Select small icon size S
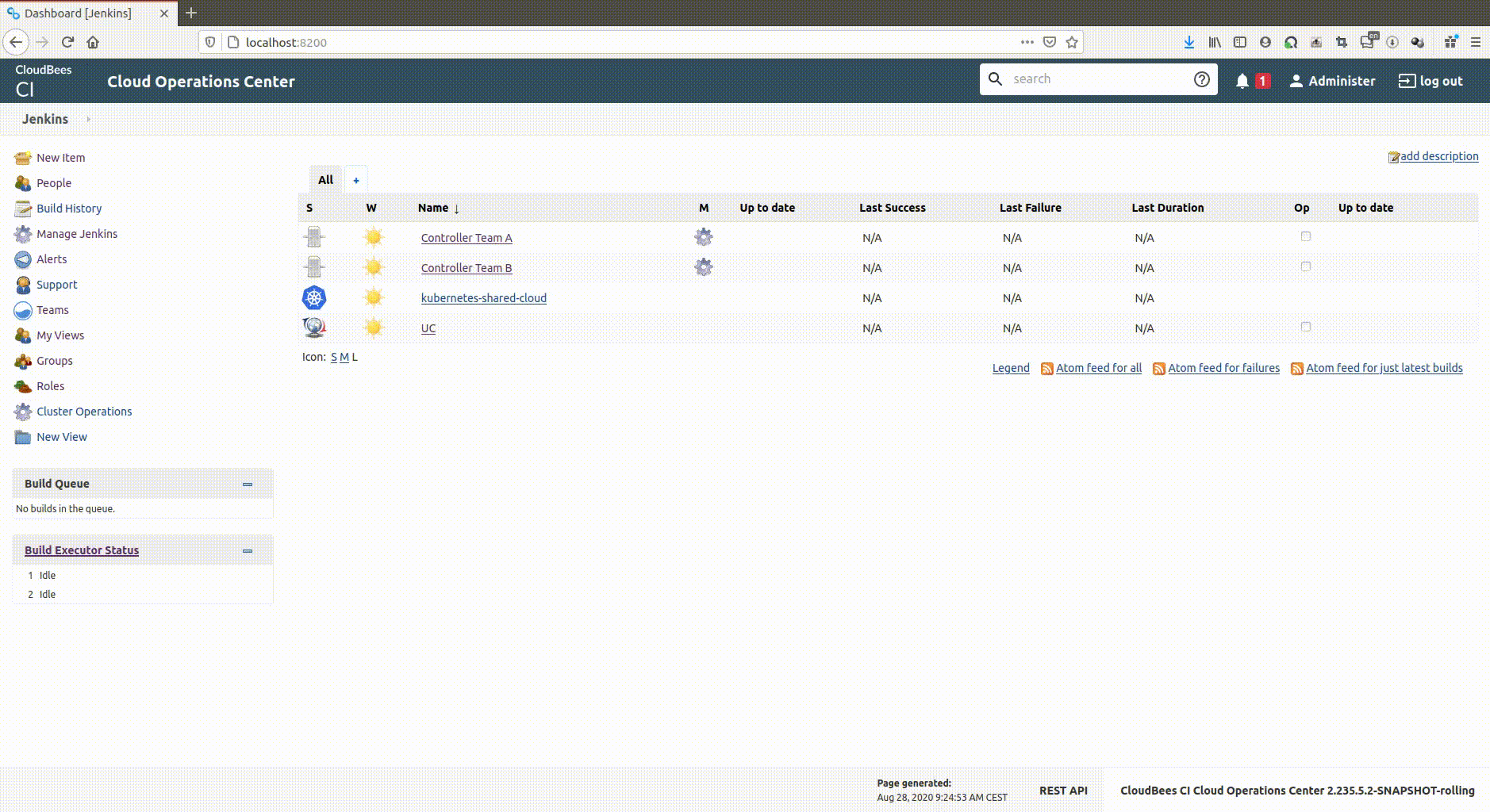Screen dimensions: 1490x812 click(x=334, y=358)
